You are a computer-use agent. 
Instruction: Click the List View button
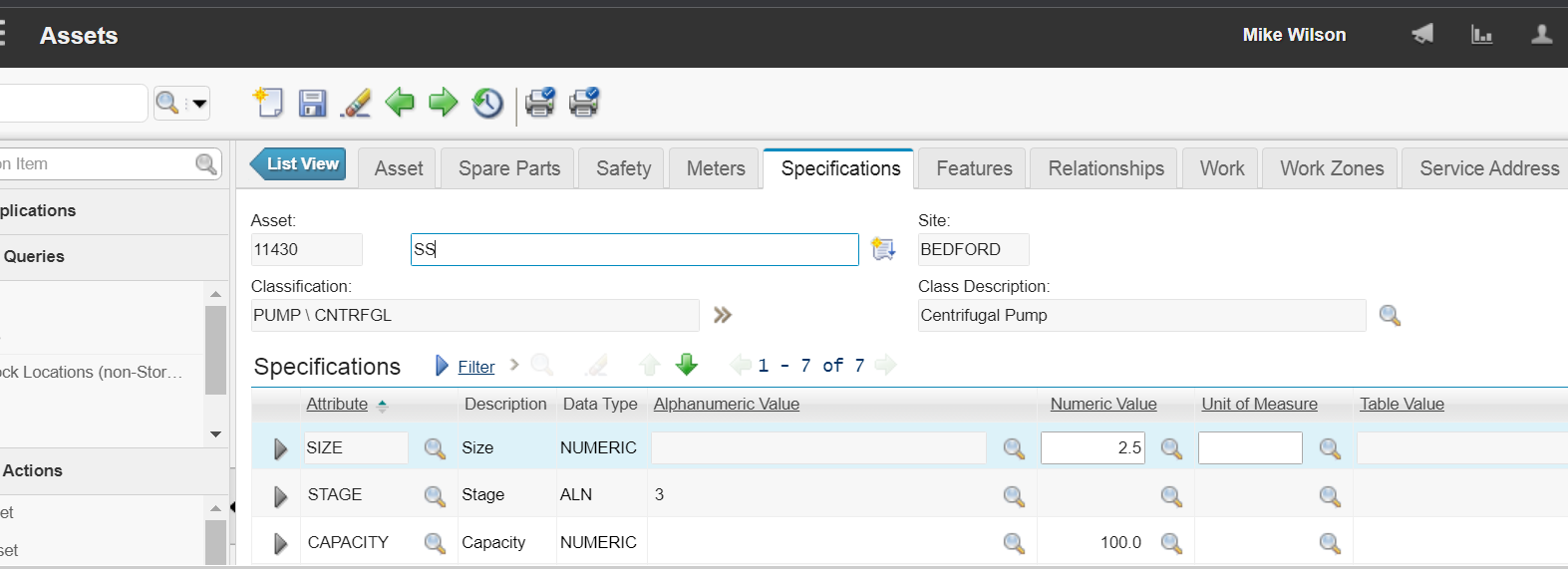click(x=301, y=164)
